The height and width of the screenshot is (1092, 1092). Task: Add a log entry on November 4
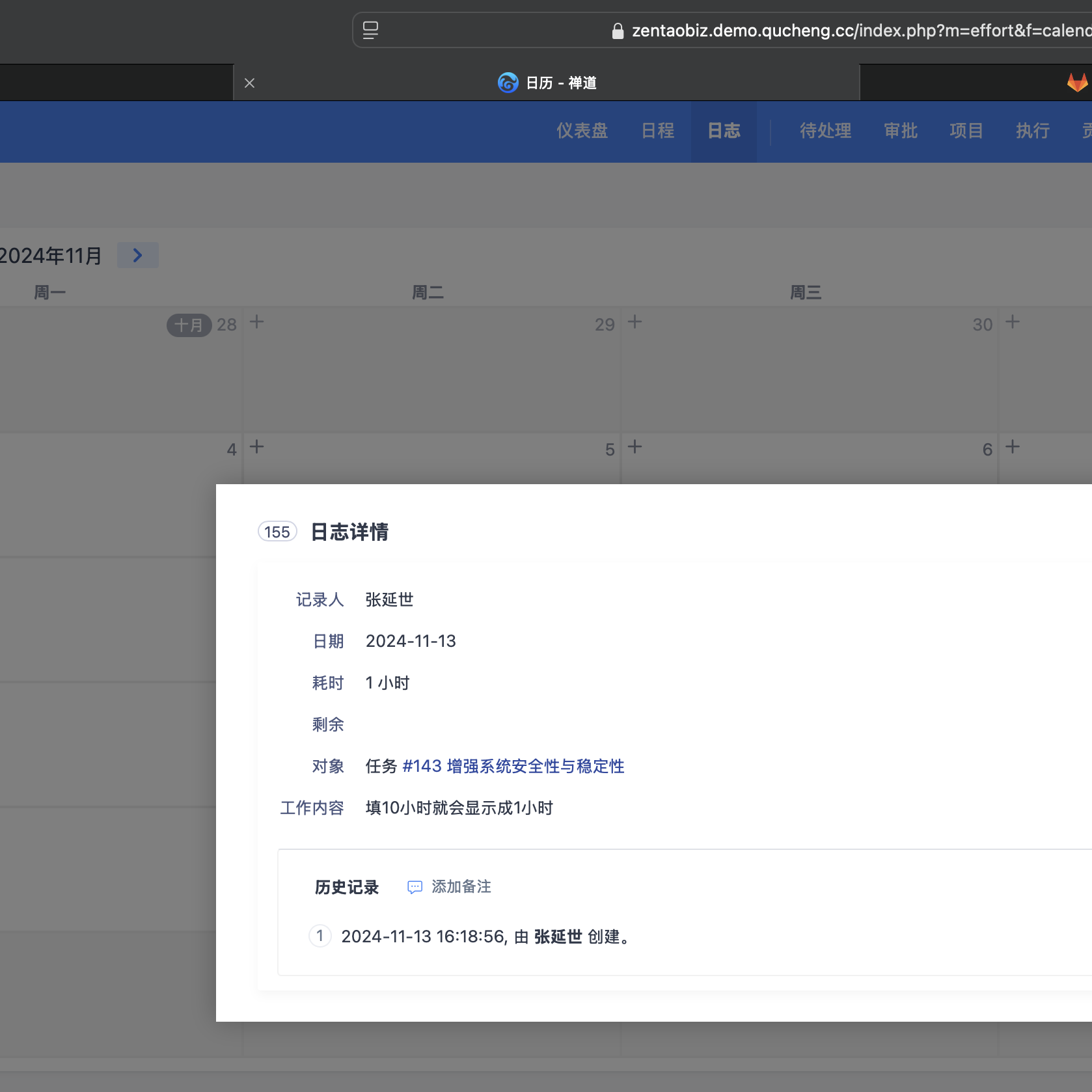pos(257,447)
